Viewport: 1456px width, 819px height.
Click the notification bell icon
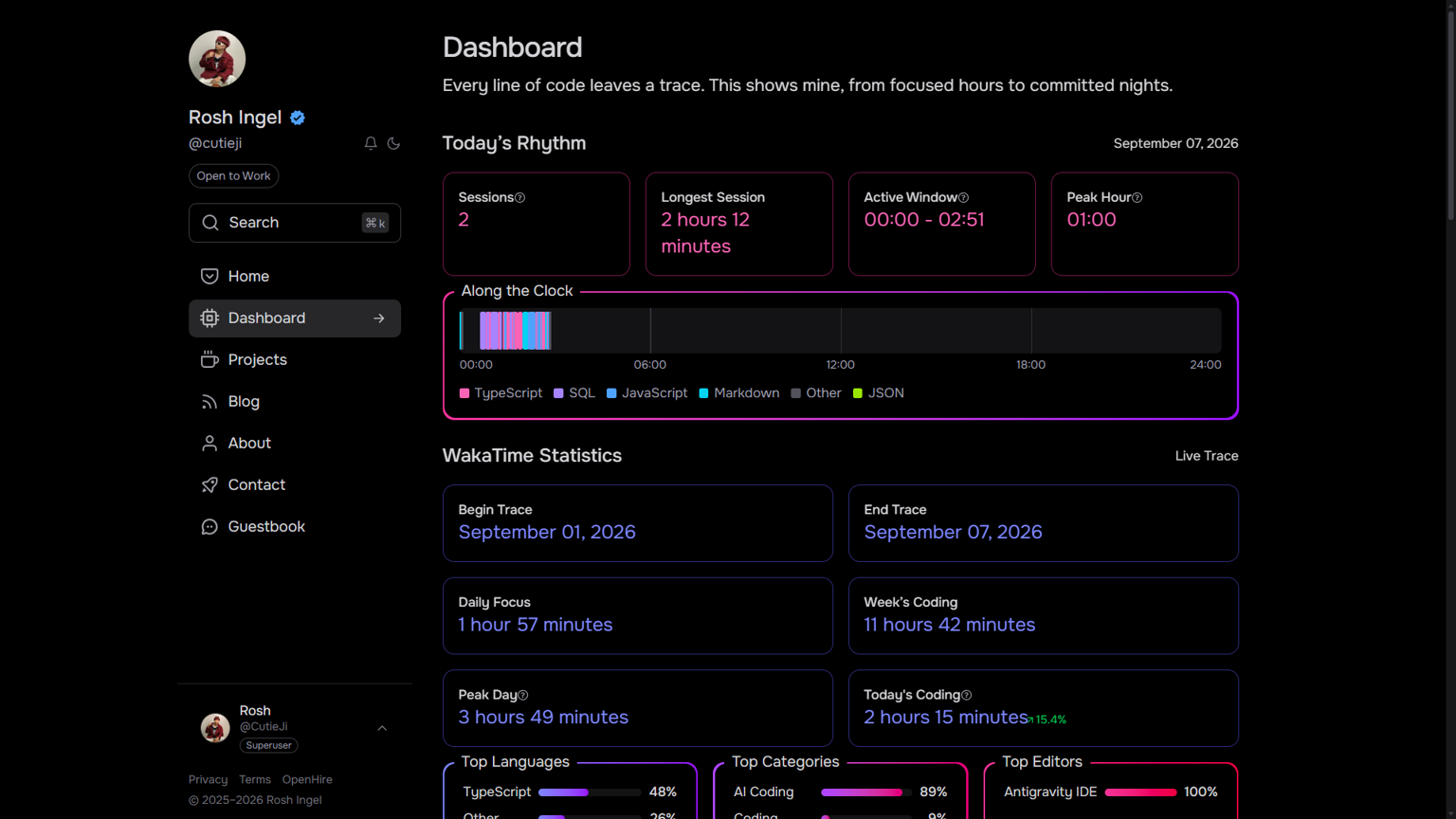click(x=371, y=143)
